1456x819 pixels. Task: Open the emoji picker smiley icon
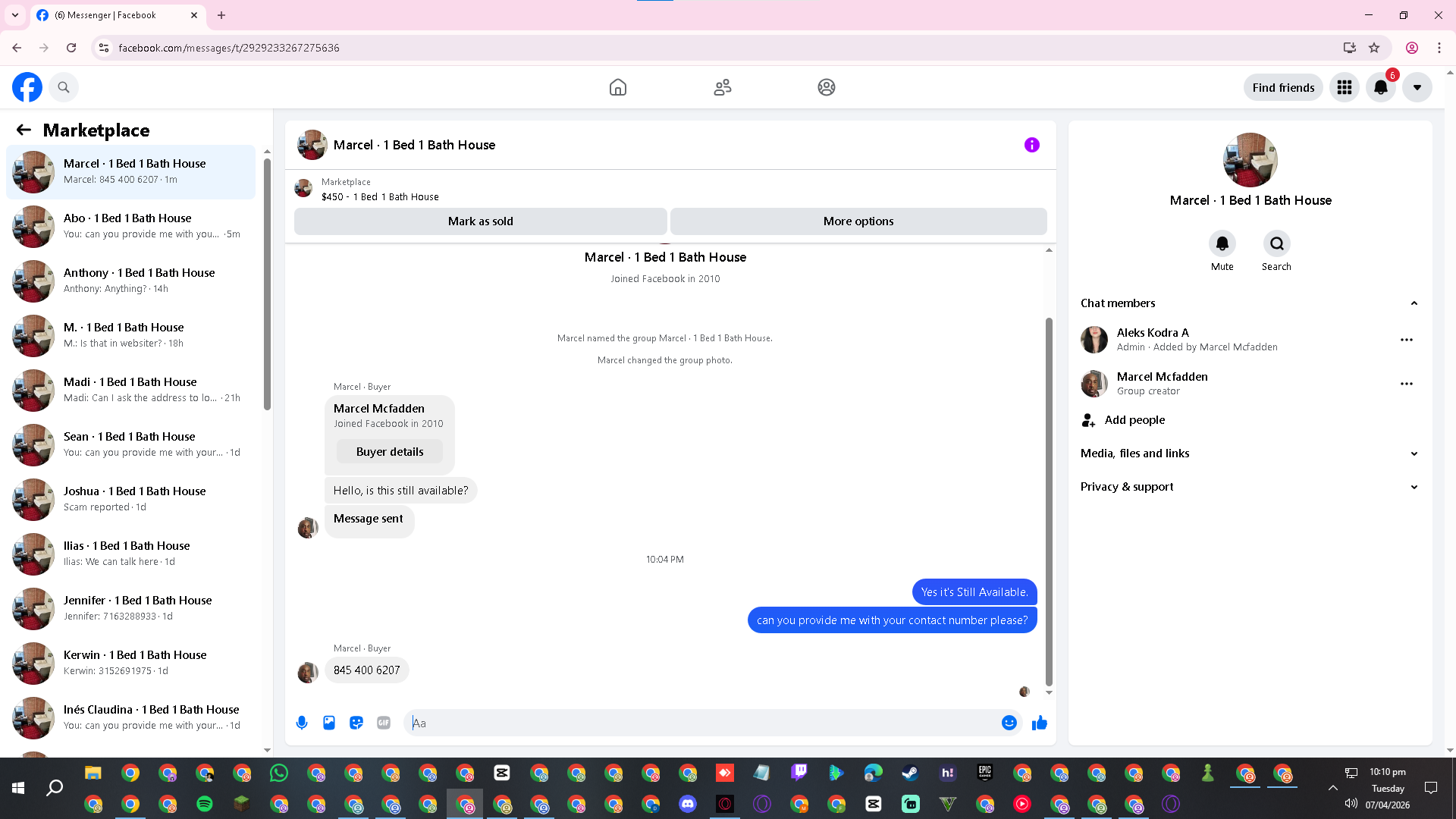(x=1009, y=723)
